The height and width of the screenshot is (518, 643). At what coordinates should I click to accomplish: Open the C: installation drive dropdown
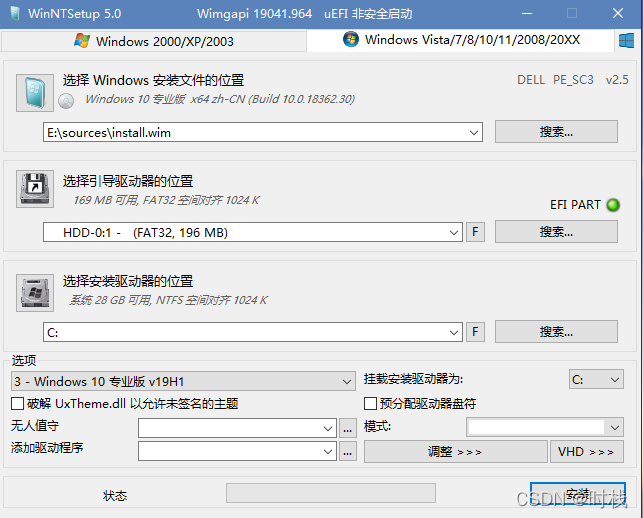tap(454, 332)
